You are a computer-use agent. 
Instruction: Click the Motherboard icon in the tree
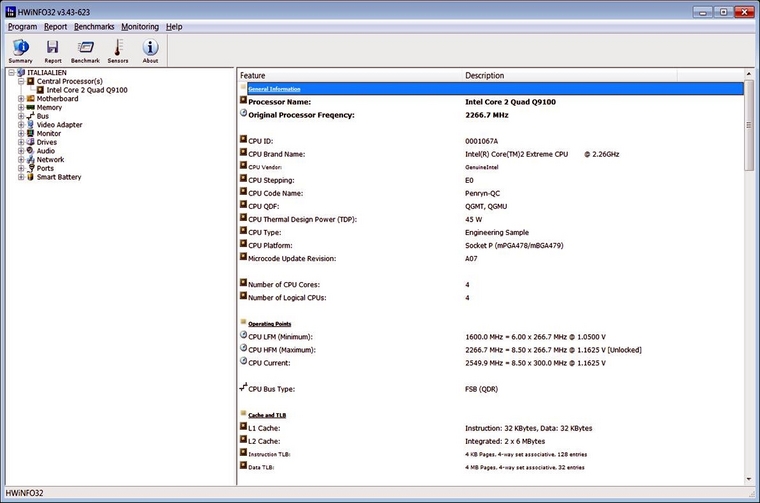31,99
